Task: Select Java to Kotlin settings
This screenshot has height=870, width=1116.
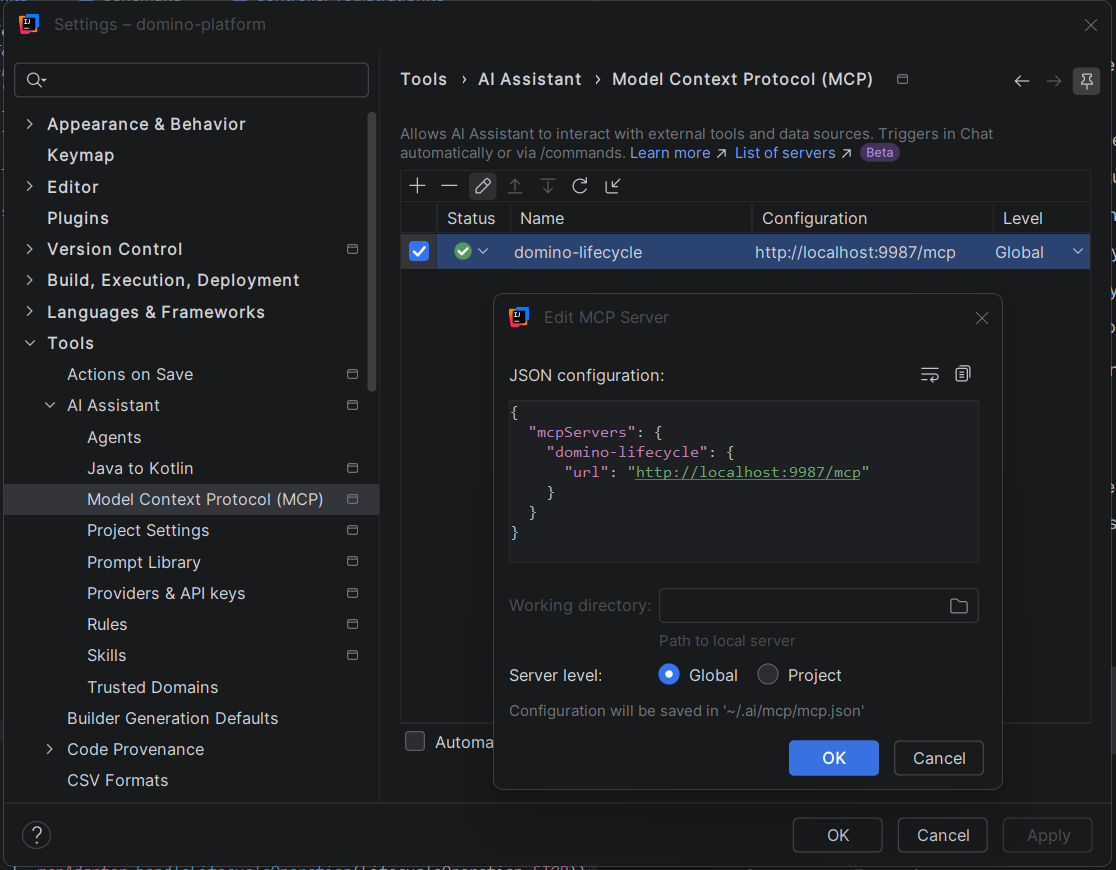Action: [x=140, y=468]
